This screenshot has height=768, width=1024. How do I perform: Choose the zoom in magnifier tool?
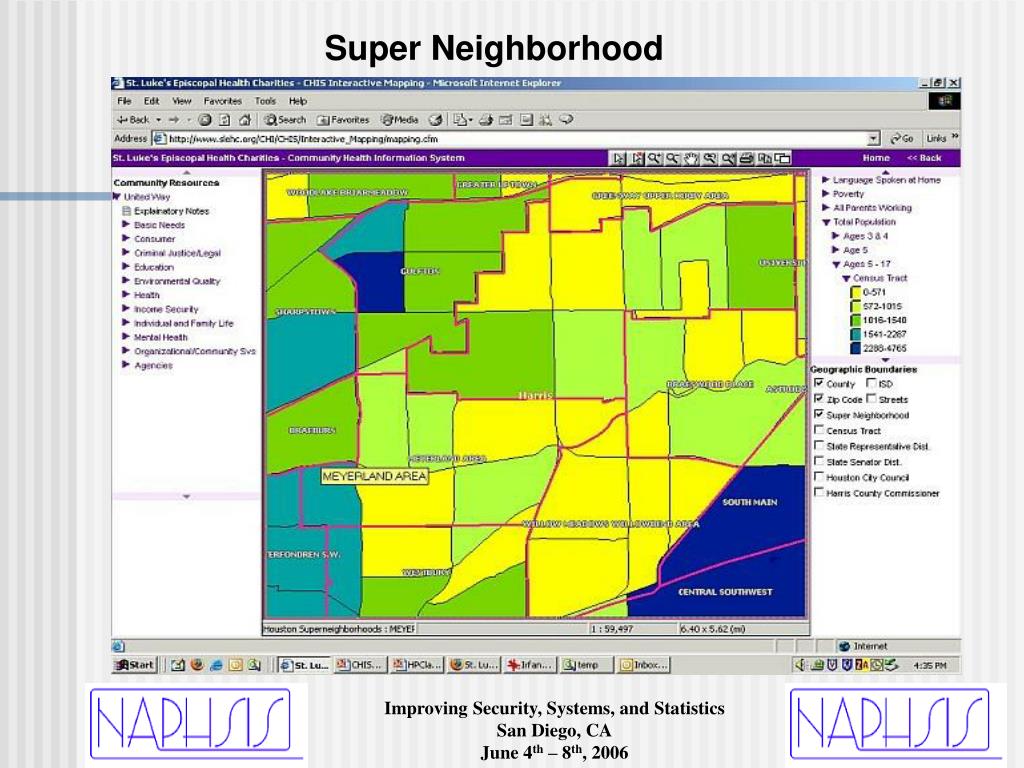point(654,158)
